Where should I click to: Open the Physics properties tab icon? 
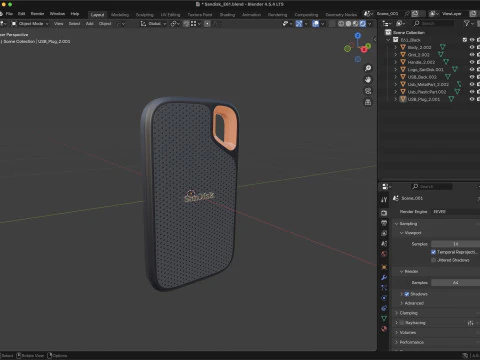click(384, 298)
